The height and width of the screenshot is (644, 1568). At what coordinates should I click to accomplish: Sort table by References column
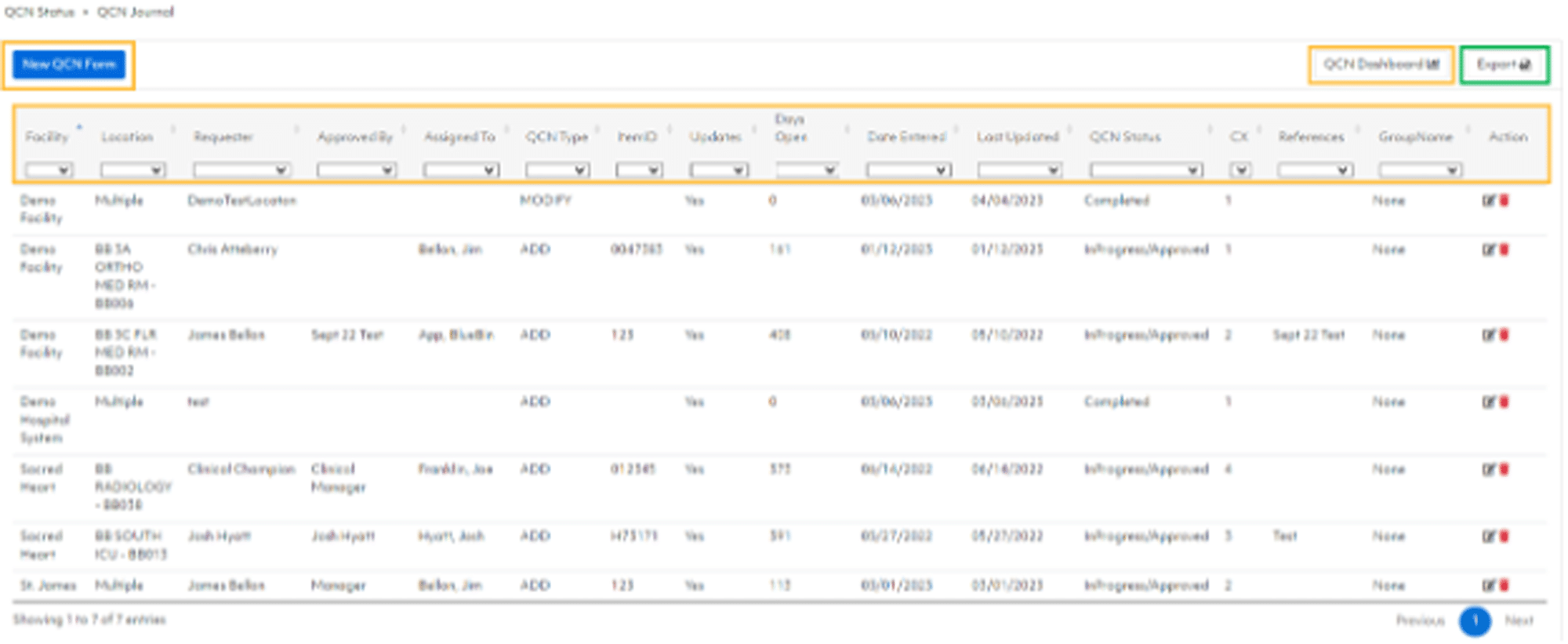tap(1311, 136)
